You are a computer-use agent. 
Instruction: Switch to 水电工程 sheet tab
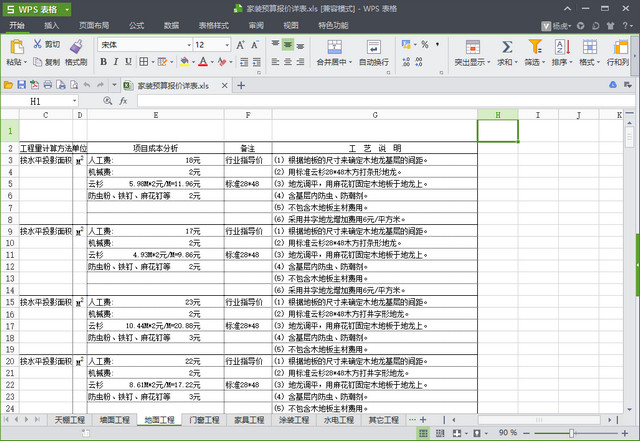point(339,420)
